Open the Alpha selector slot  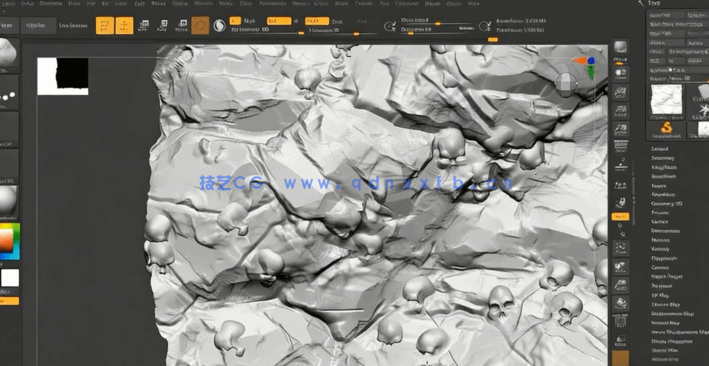point(8,128)
